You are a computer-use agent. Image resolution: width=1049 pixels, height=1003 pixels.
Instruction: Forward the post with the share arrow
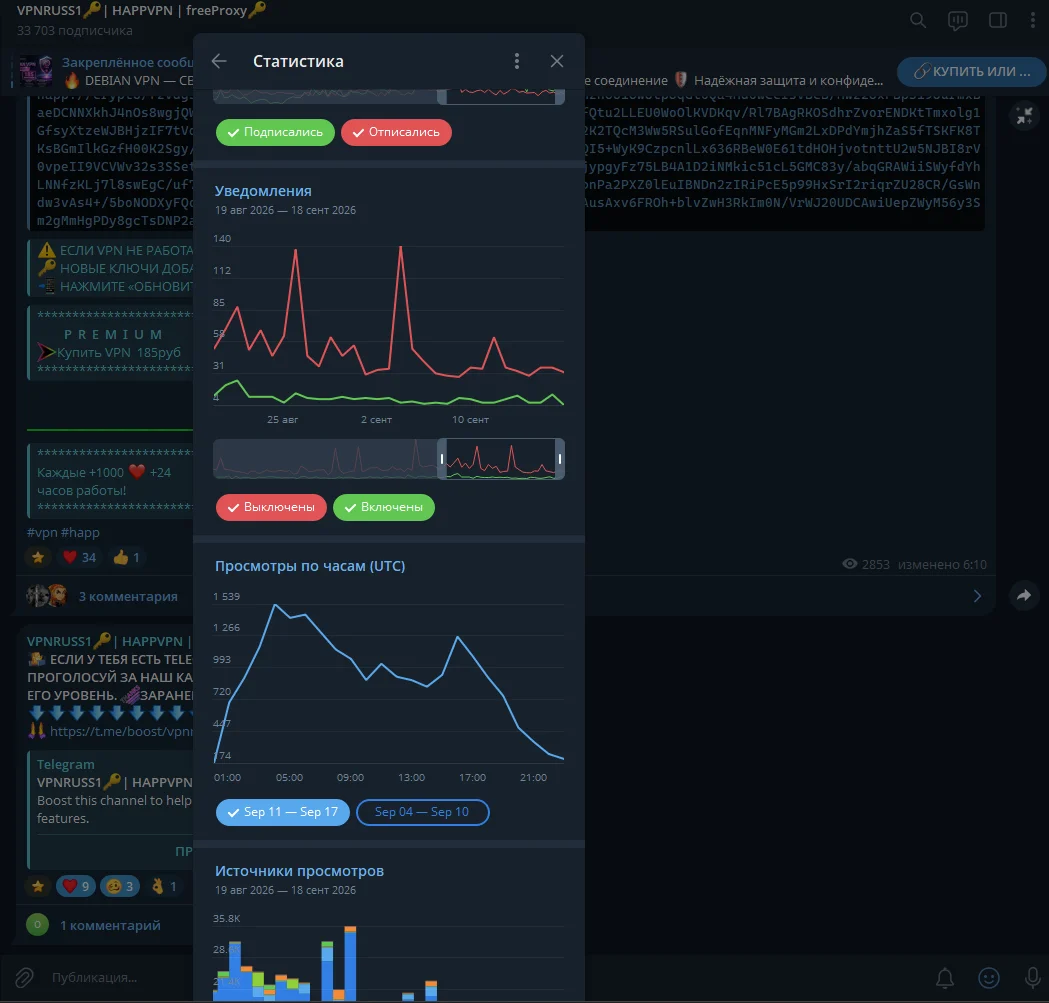pyautogui.click(x=1024, y=595)
